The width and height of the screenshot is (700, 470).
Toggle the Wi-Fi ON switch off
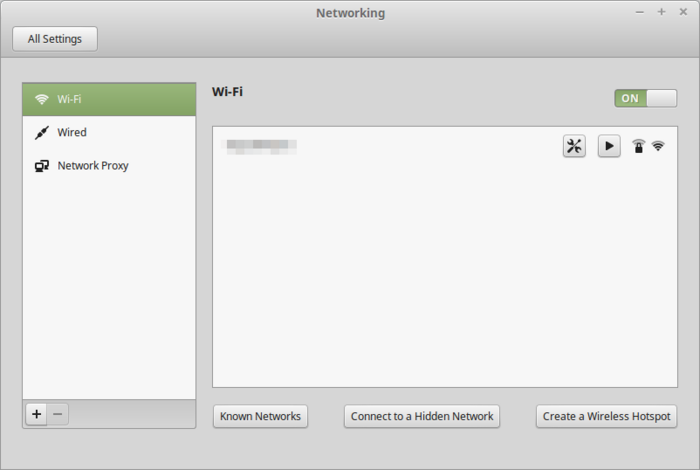(645, 98)
